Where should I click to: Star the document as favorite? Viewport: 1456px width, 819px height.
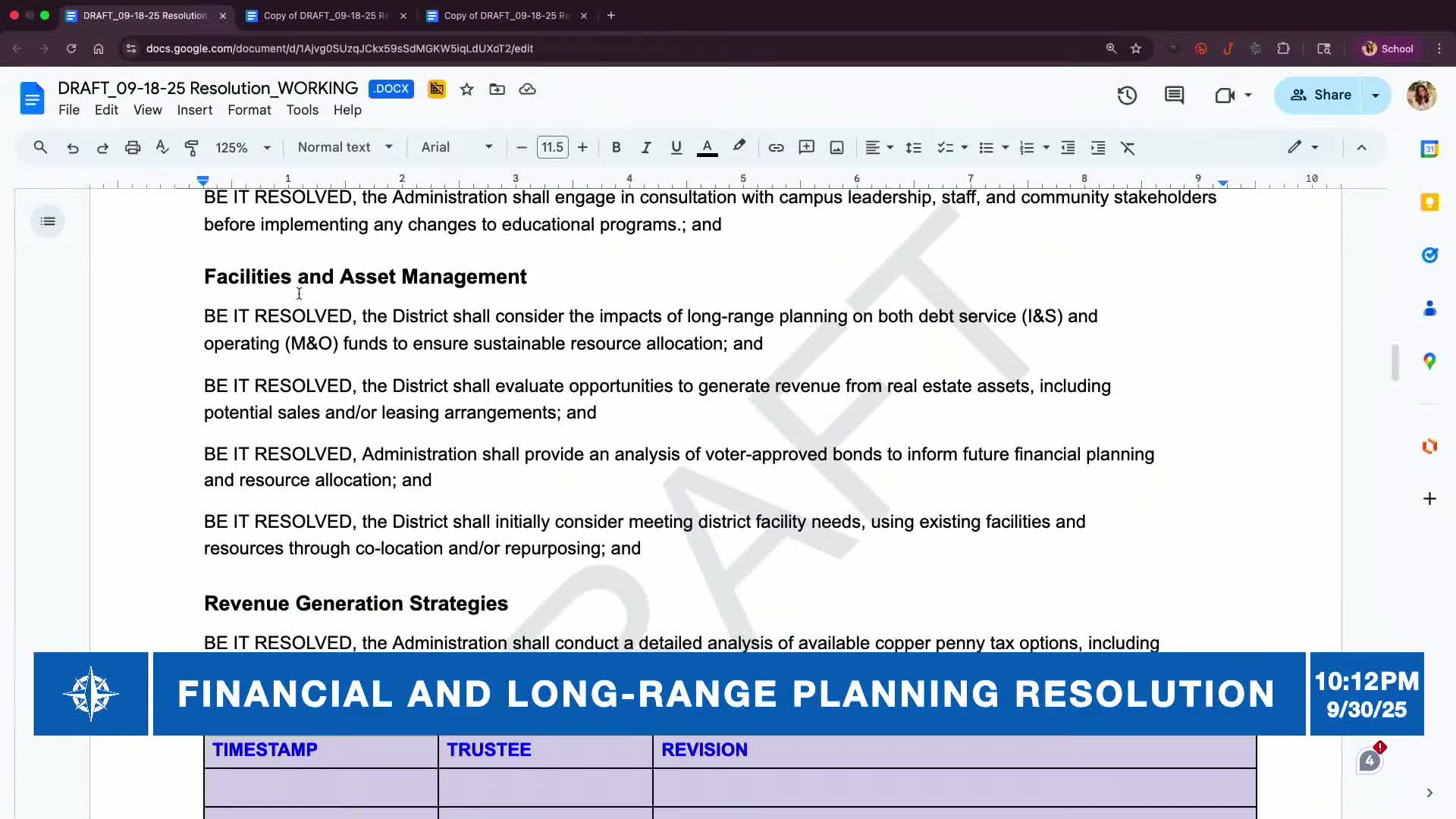tap(466, 89)
